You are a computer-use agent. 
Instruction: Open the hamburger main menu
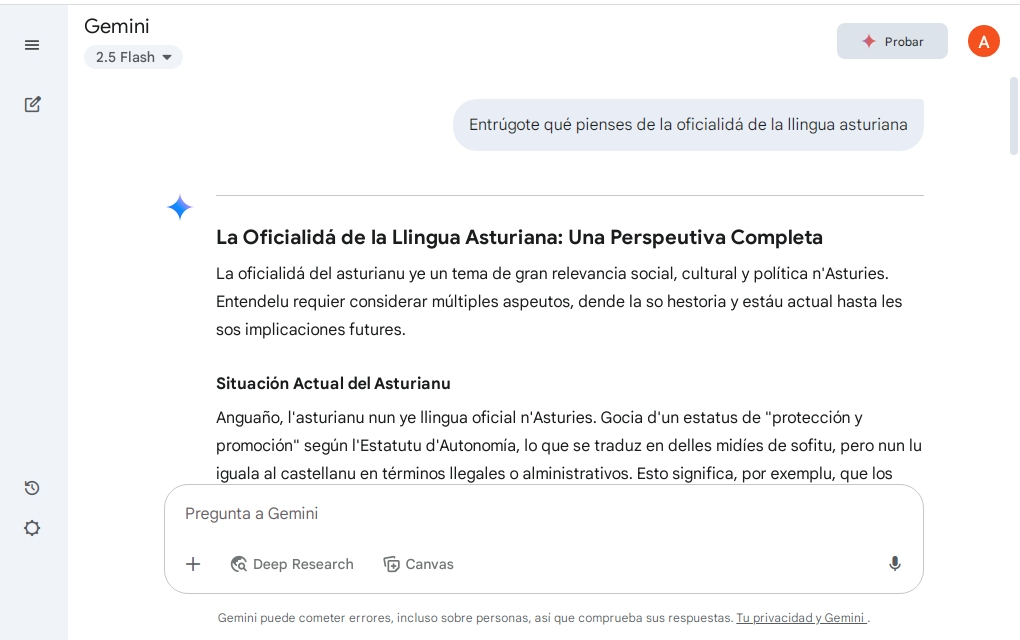[x=32, y=45]
